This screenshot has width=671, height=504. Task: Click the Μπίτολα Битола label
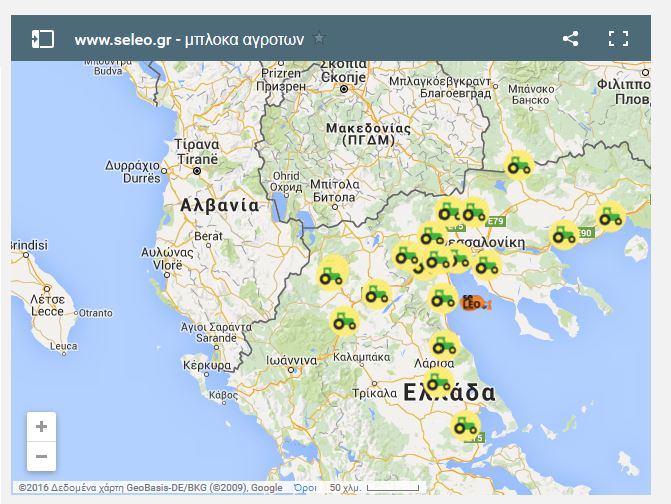coord(335,191)
